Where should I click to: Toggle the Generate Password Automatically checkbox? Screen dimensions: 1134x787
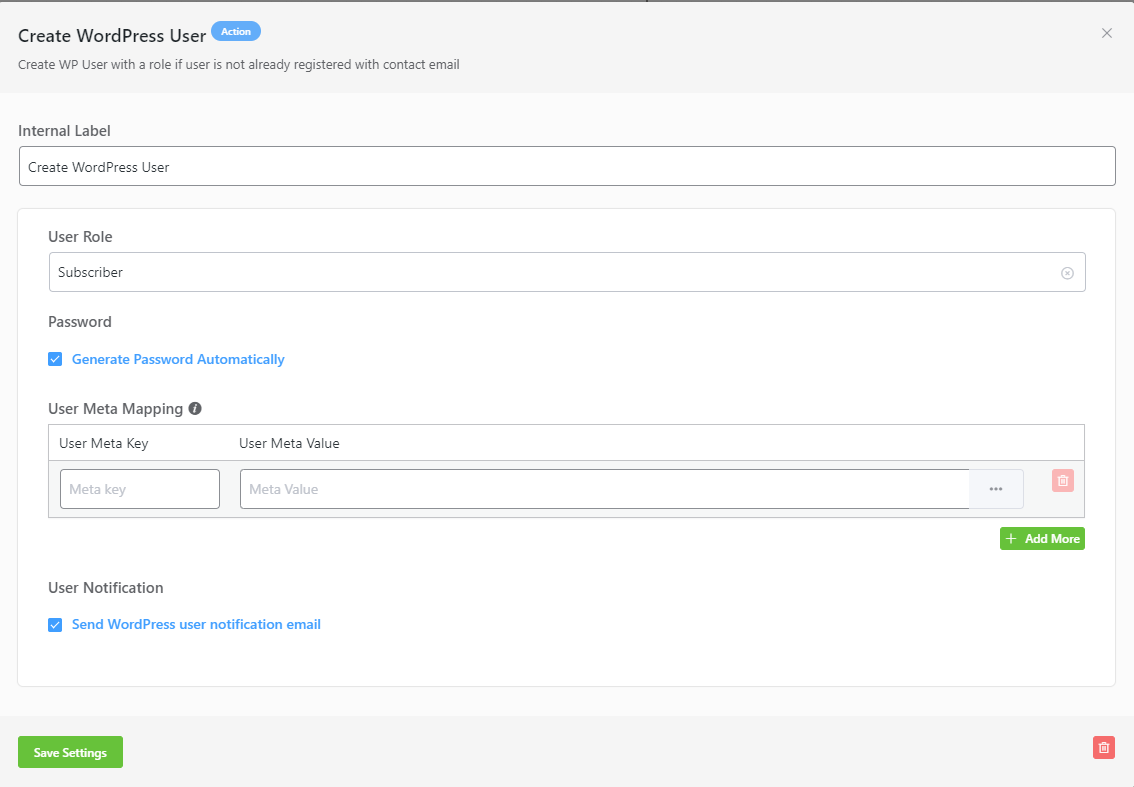tap(55, 360)
